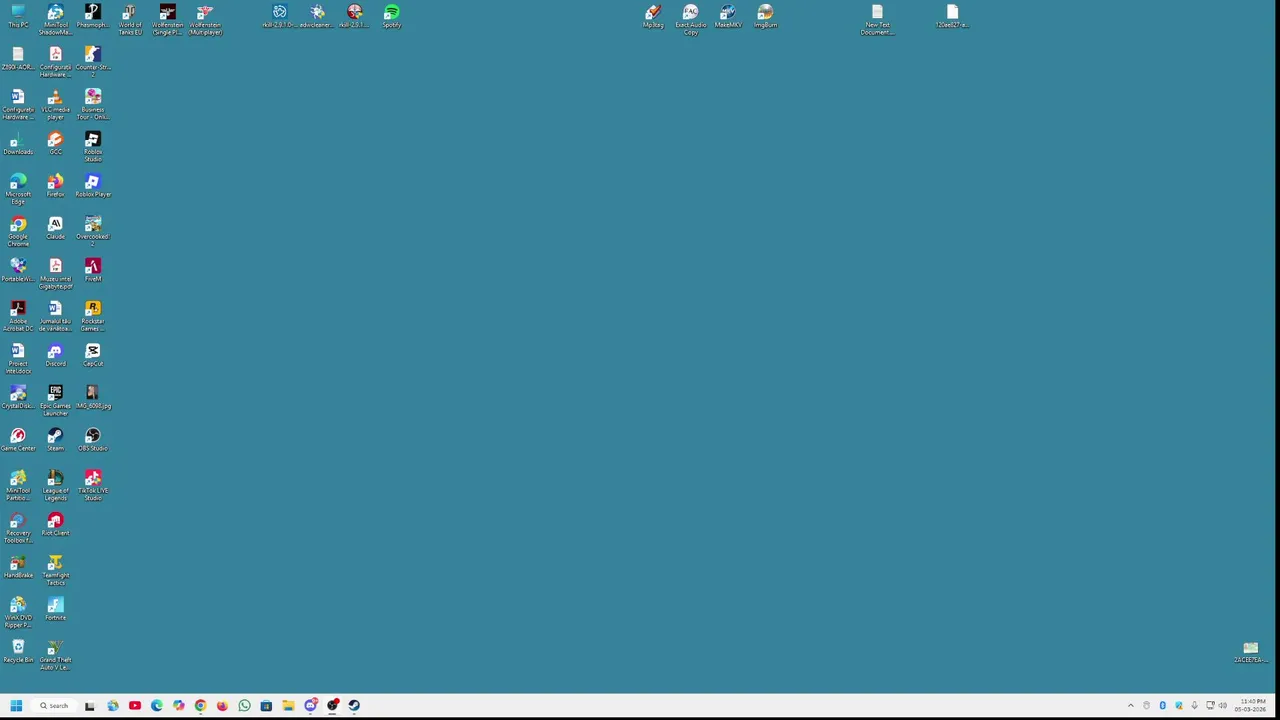Image resolution: width=1280 pixels, height=720 pixels.
Task: Launch Teamfight Tactics shortcut
Action: (x=55, y=570)
